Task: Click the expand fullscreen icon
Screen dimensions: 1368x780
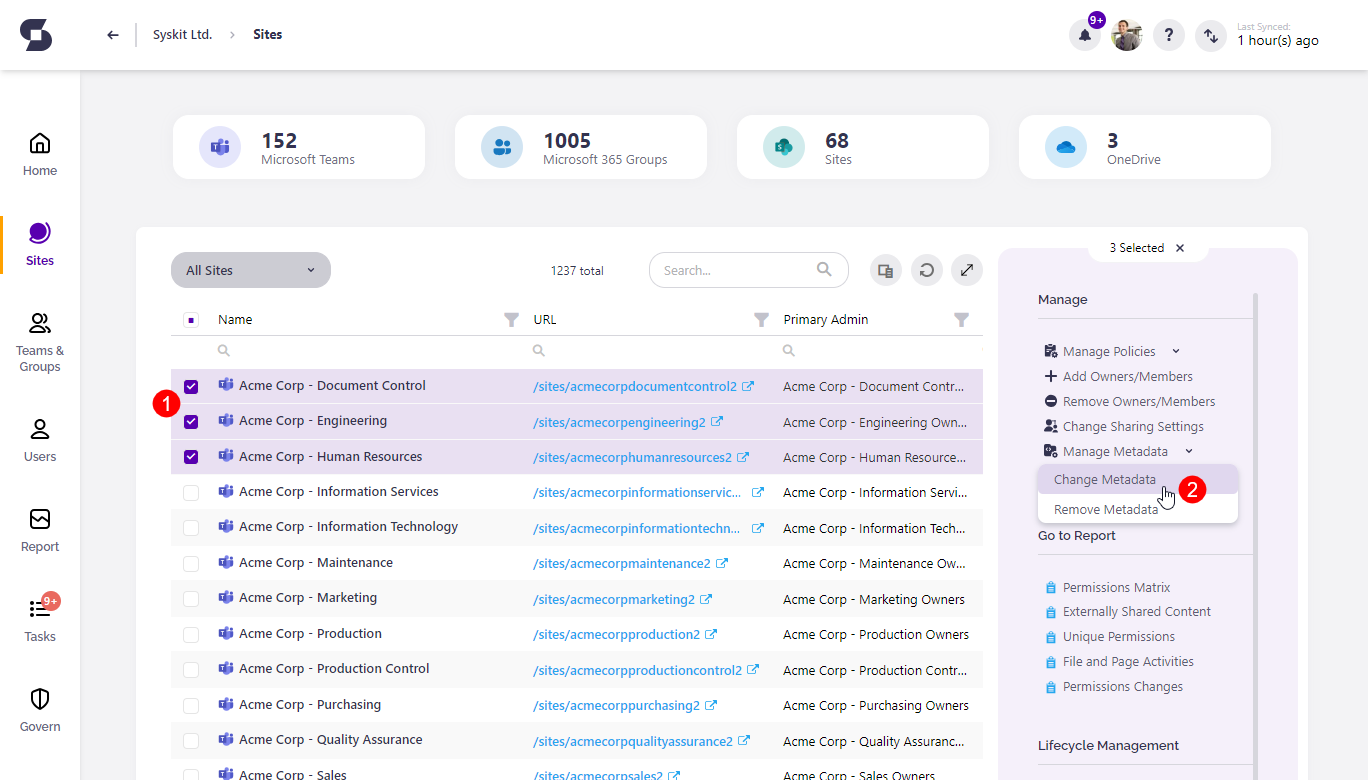Action: (967, 270)
